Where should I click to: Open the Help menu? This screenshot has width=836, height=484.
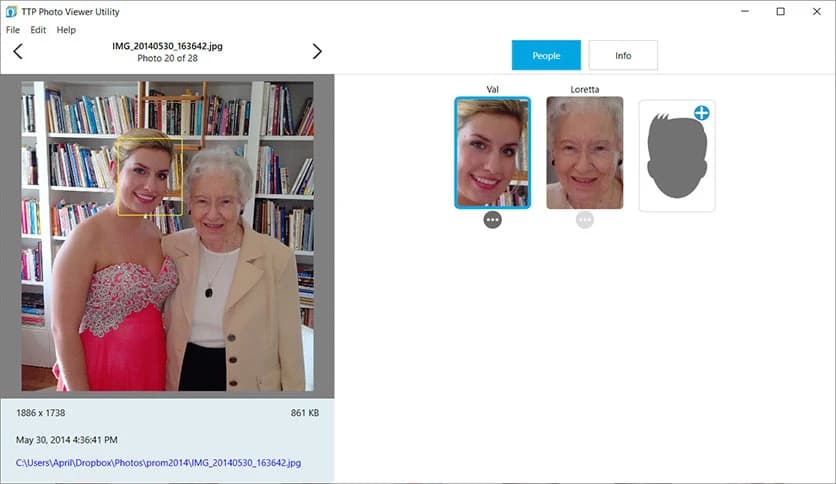66,30
